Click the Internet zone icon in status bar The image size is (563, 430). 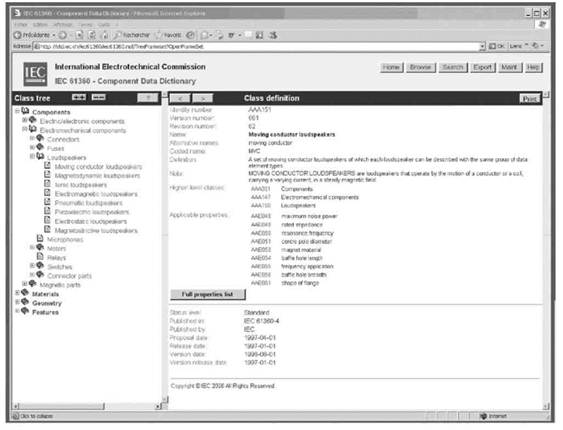coord(483,416)
